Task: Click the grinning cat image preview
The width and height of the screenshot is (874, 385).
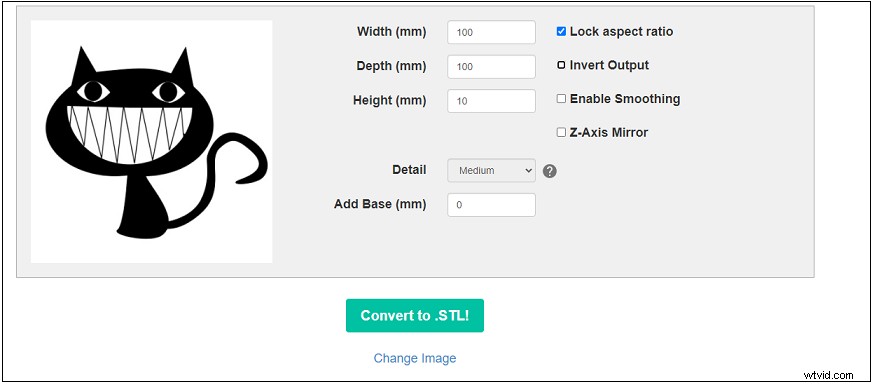Action: pos(152,142)
